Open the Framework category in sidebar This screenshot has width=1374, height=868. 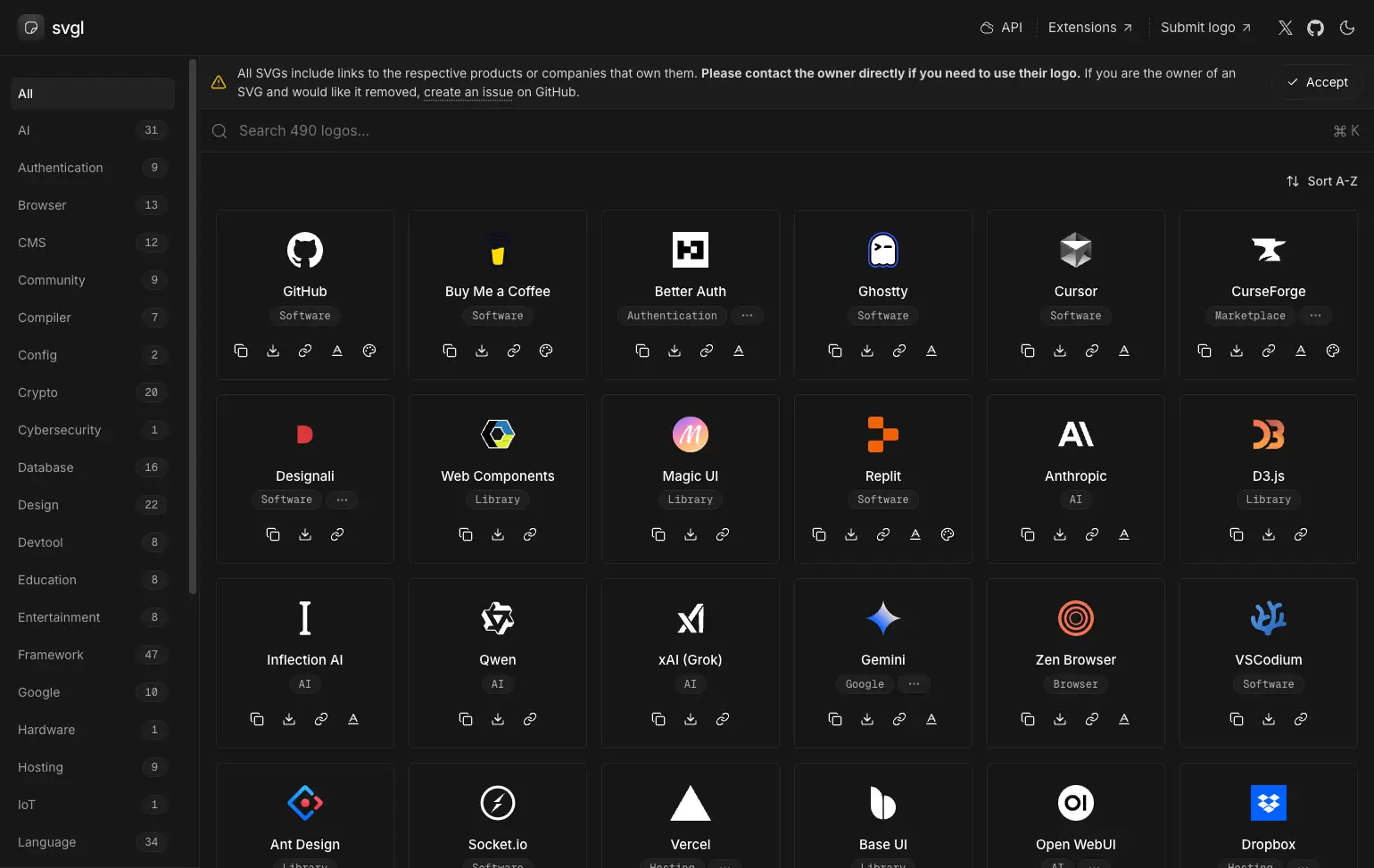point(93,655)
